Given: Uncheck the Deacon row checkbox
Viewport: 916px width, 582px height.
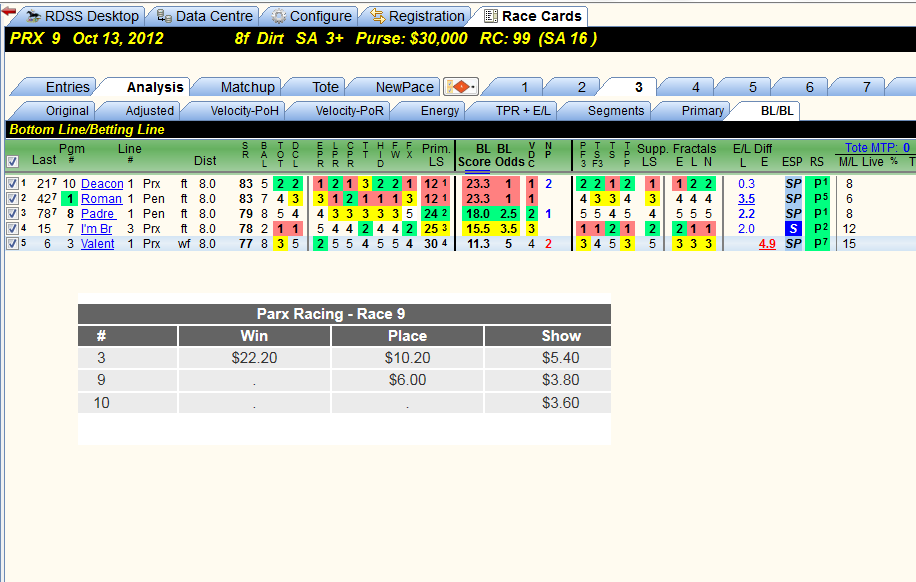Looking at the screenshot, I should (12, 183).
